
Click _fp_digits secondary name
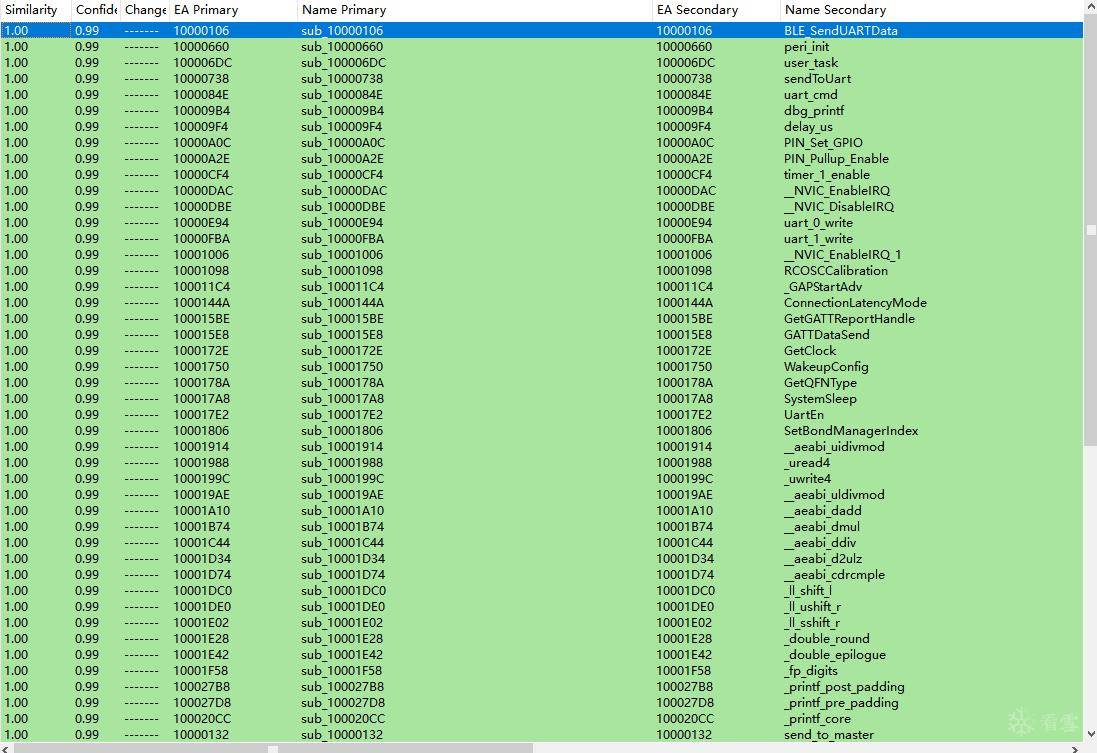tap(810, 671)
